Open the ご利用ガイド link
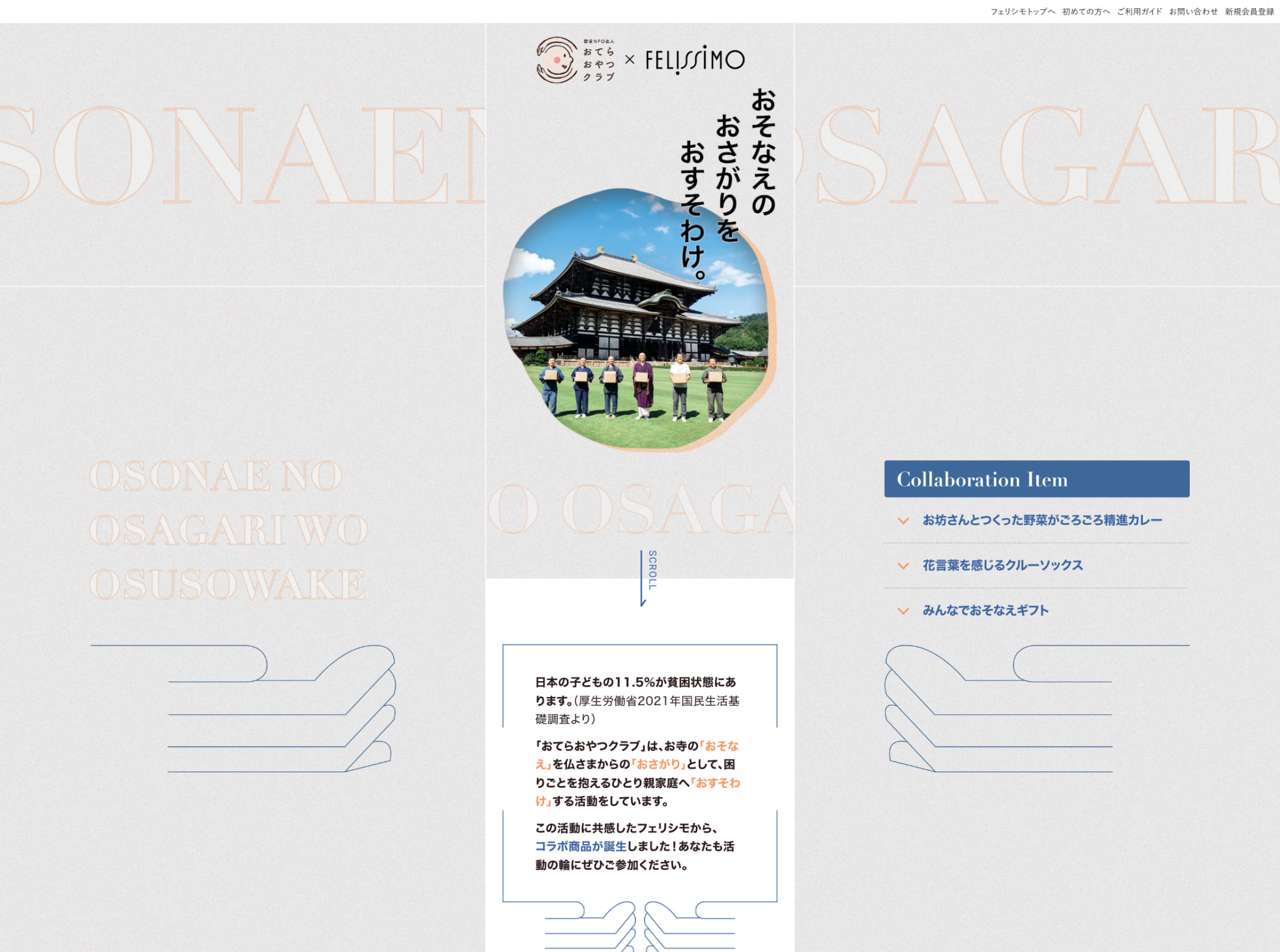Screen dimensions: 1280x952 click(1139, 11)
